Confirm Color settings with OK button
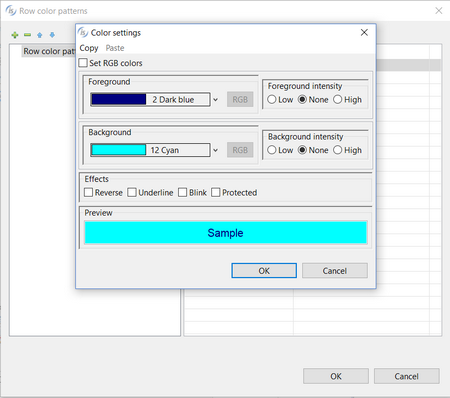 (264, 271)
